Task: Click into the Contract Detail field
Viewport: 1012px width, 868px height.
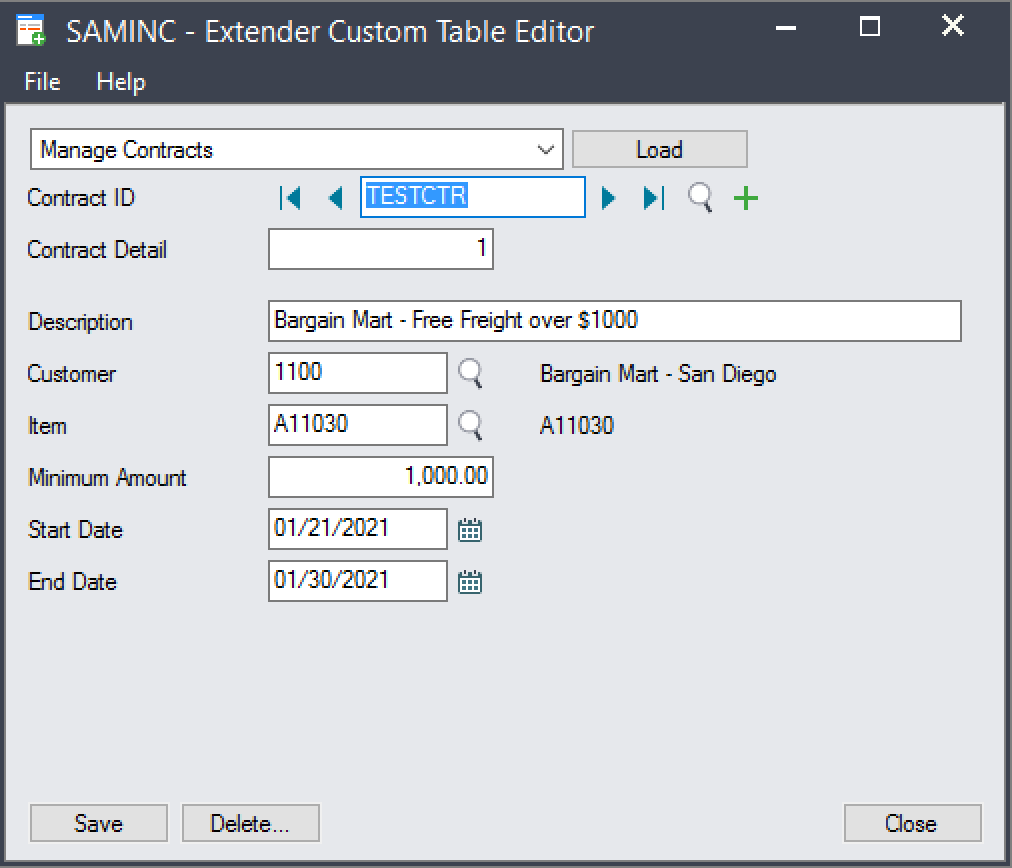Action: [381, 248]
